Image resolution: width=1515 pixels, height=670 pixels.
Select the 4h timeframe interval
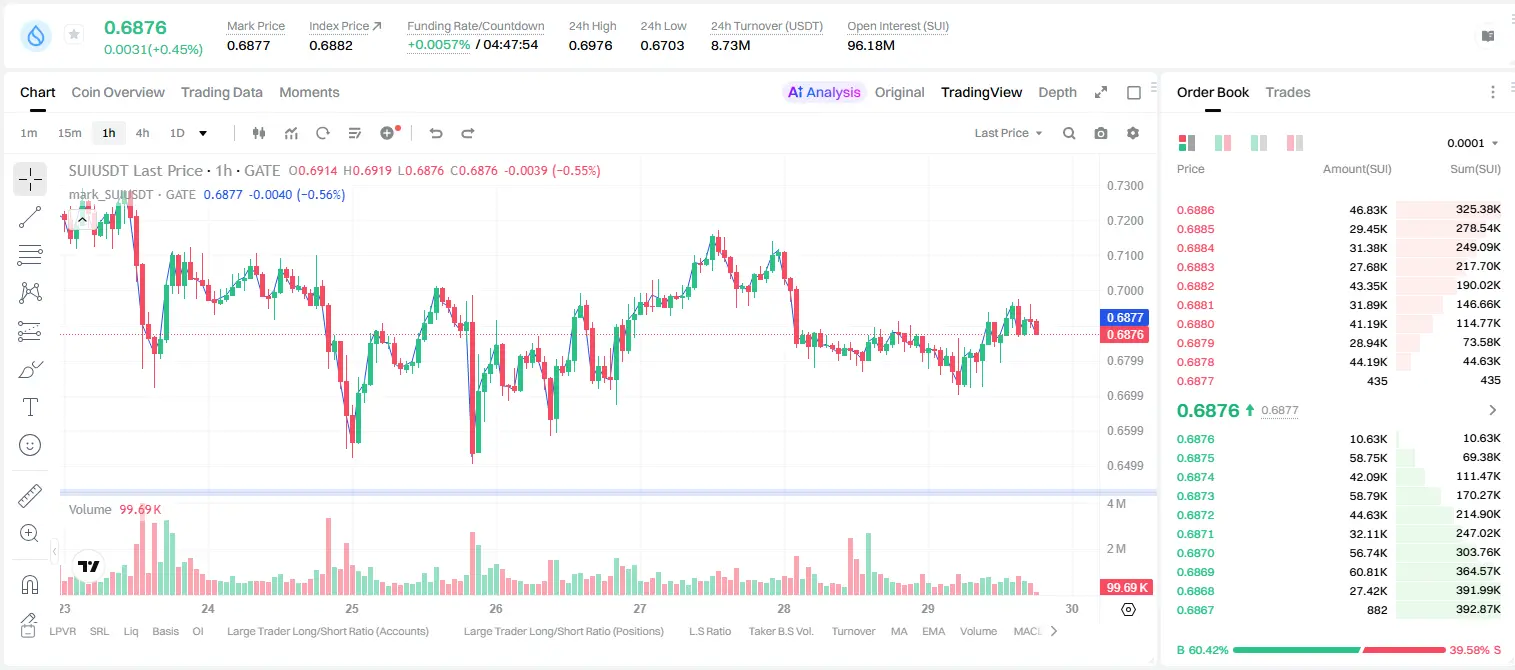pos(143,133)
